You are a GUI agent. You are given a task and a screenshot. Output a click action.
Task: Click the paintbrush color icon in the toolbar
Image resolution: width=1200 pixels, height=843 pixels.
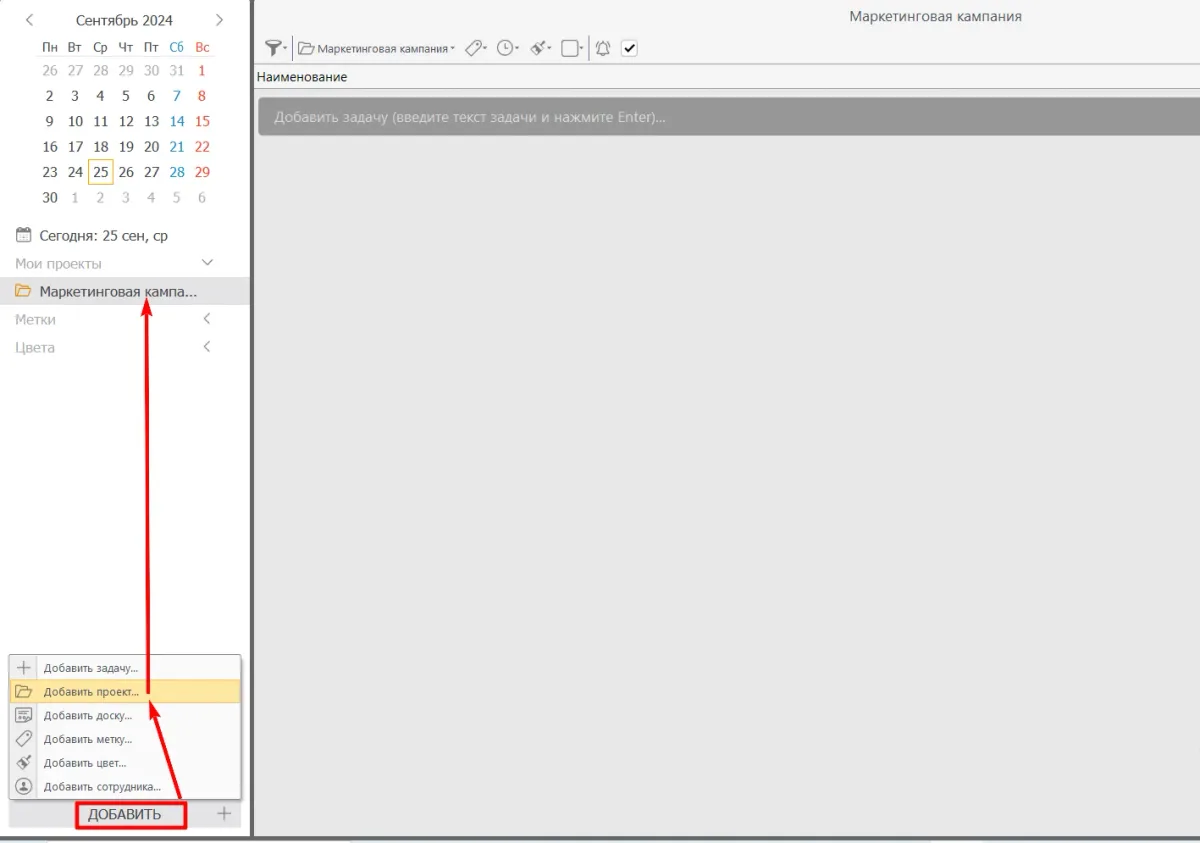coord(540,48)
